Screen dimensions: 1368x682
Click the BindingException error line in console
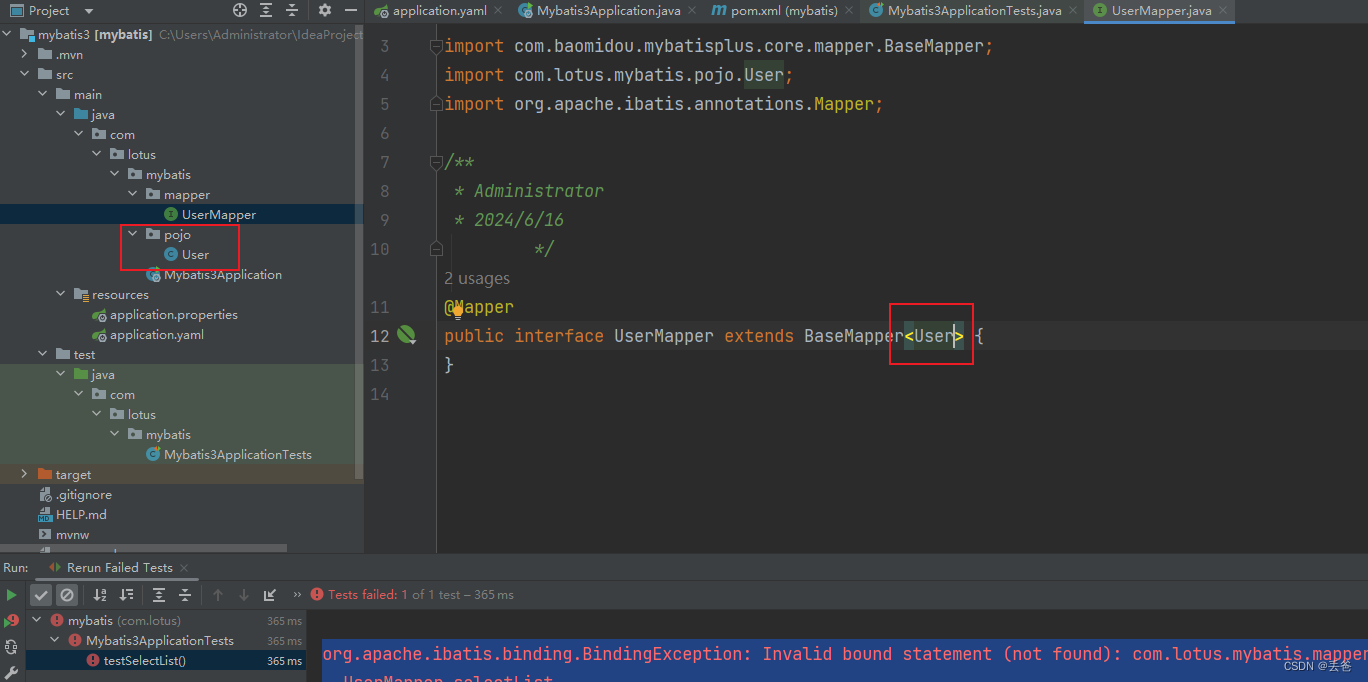[x=844, y=654]
